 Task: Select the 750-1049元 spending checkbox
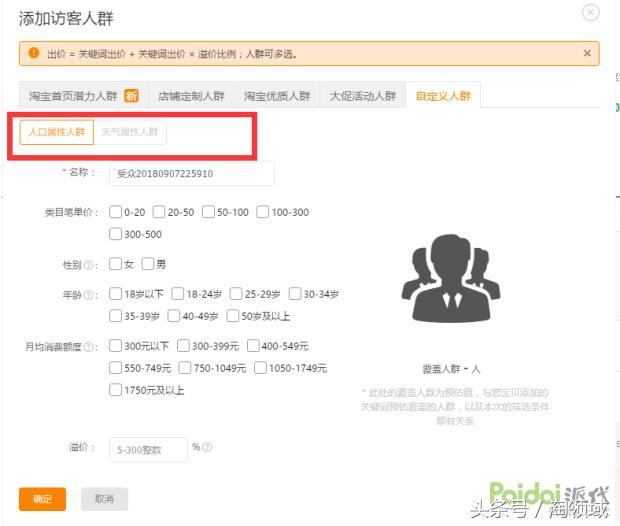coord(185,368)
